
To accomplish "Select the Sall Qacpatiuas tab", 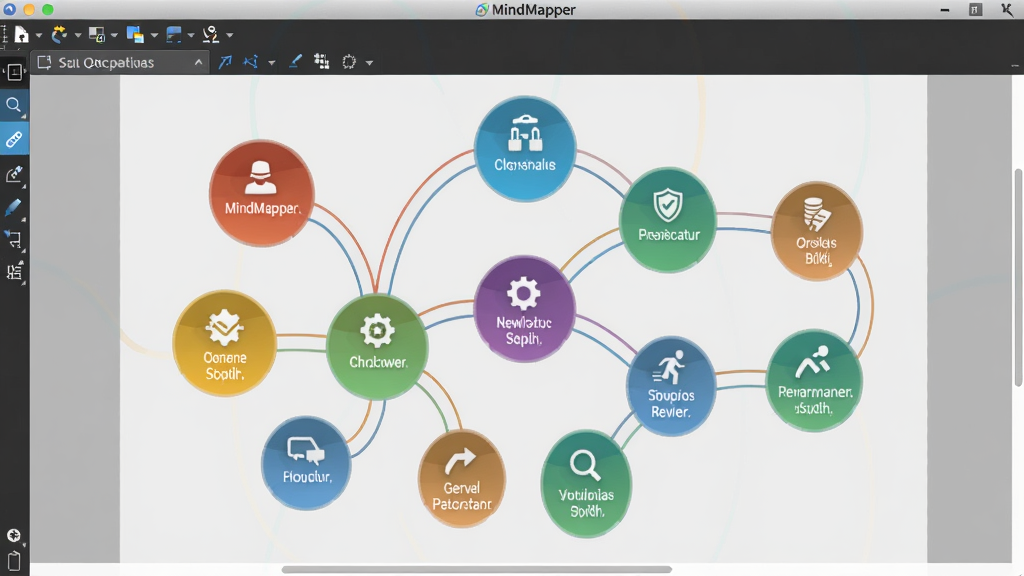I will pos(120,62).
